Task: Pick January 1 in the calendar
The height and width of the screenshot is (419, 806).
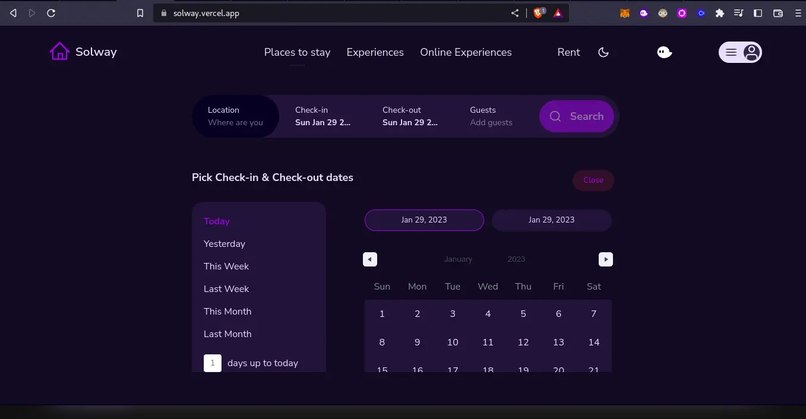Action: tap(382, 314)
